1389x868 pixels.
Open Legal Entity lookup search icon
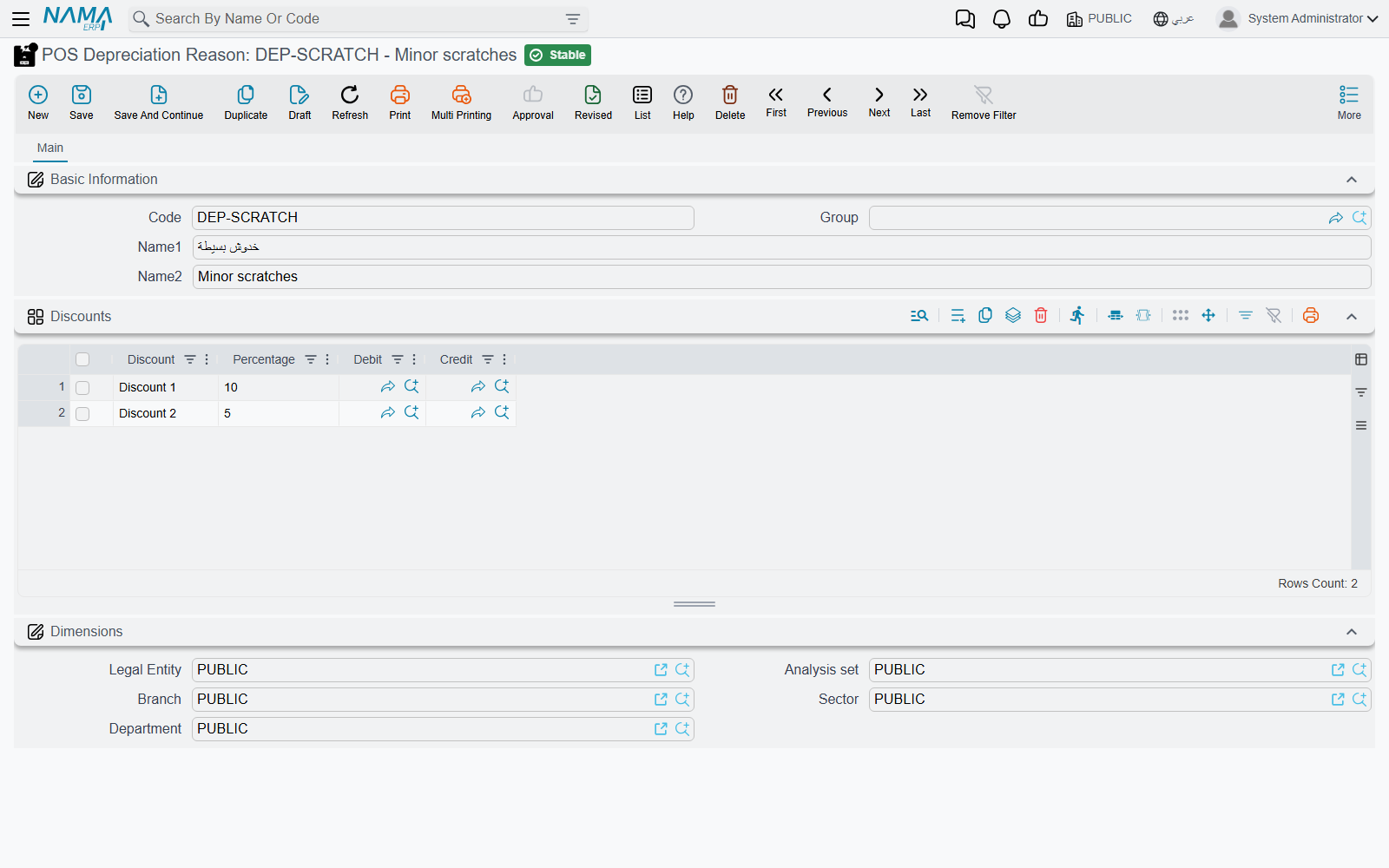[682, 670]
